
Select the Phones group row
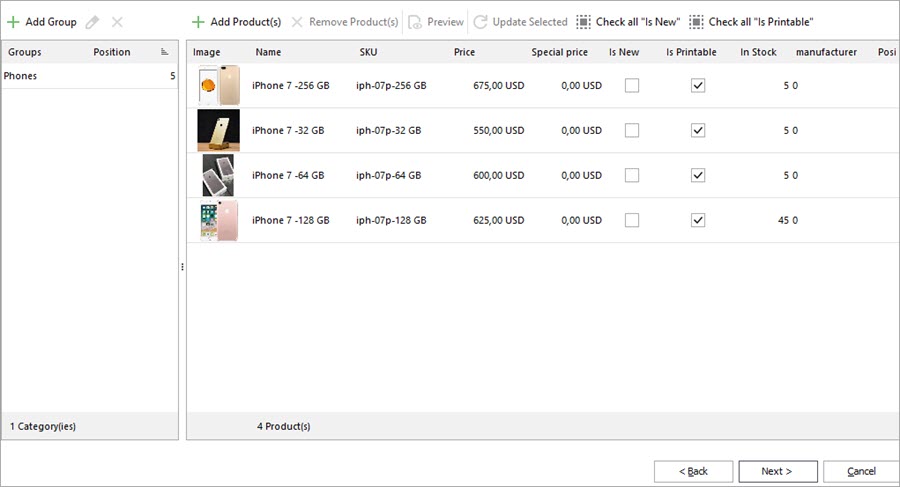[90, 76]
